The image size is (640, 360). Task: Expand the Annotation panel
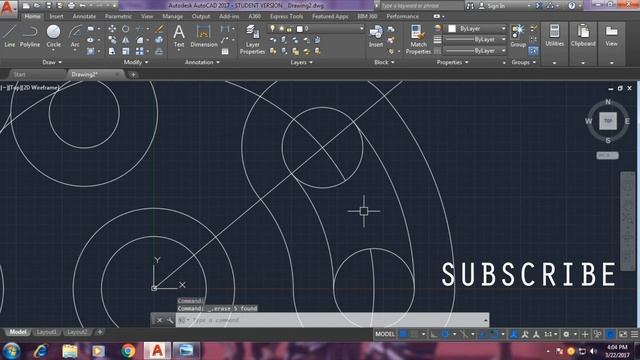click(x=202, y=62)
